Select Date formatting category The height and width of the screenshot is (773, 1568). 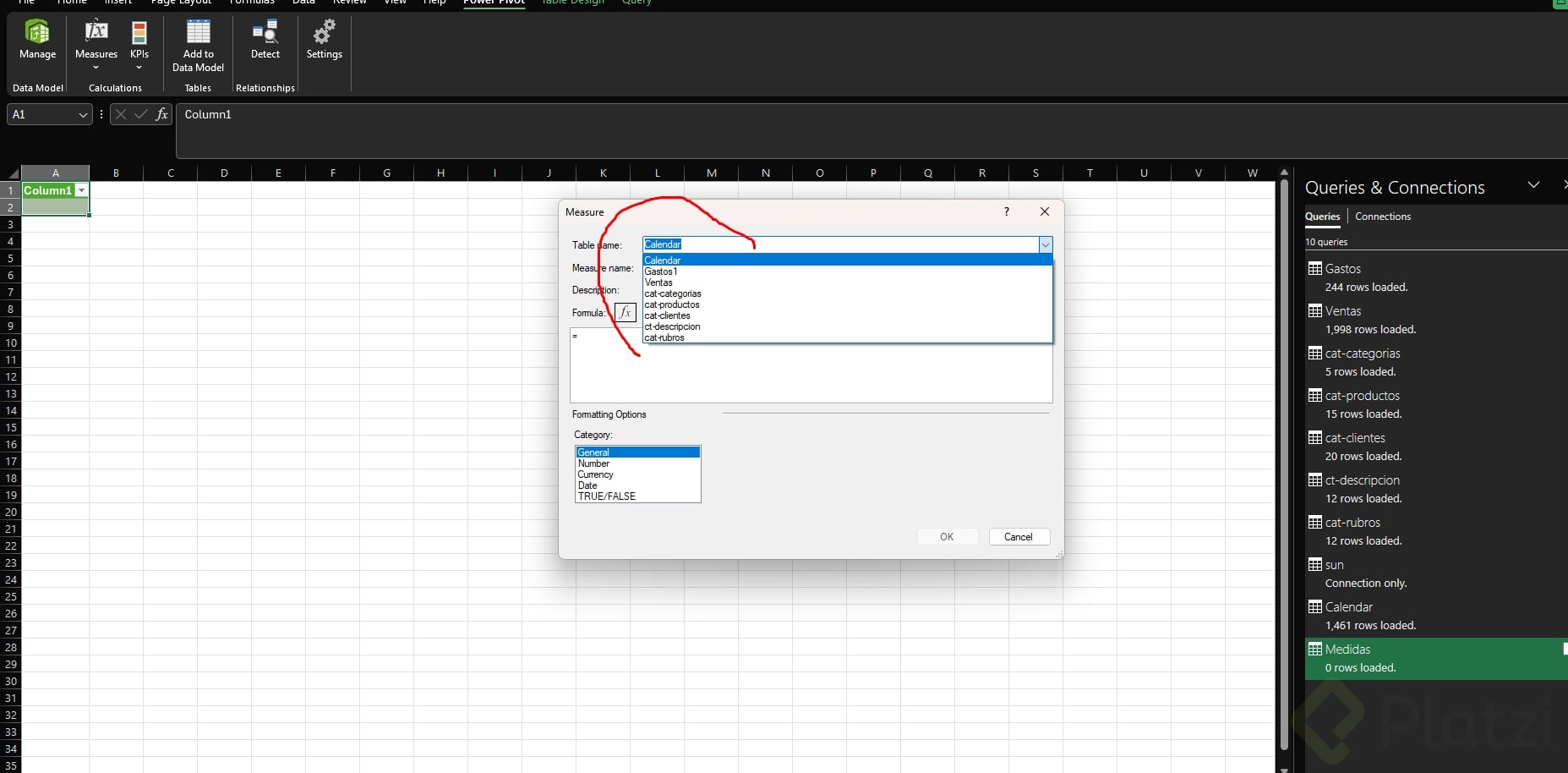click(x=638, y=485)
